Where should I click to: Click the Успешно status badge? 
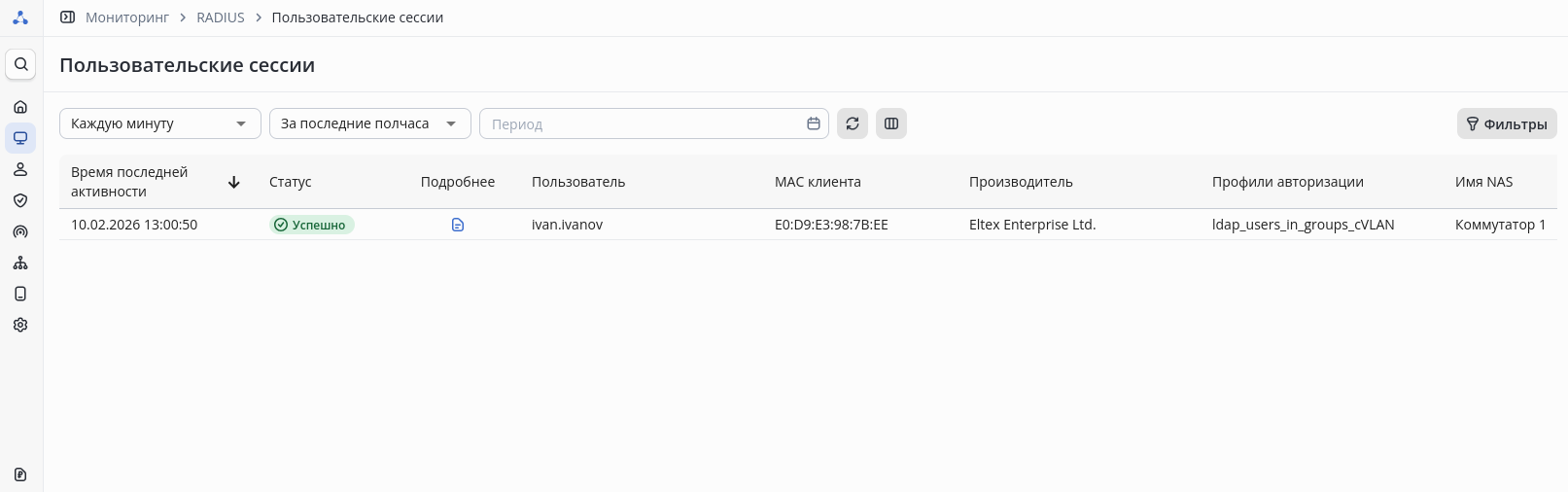(311, 225)
